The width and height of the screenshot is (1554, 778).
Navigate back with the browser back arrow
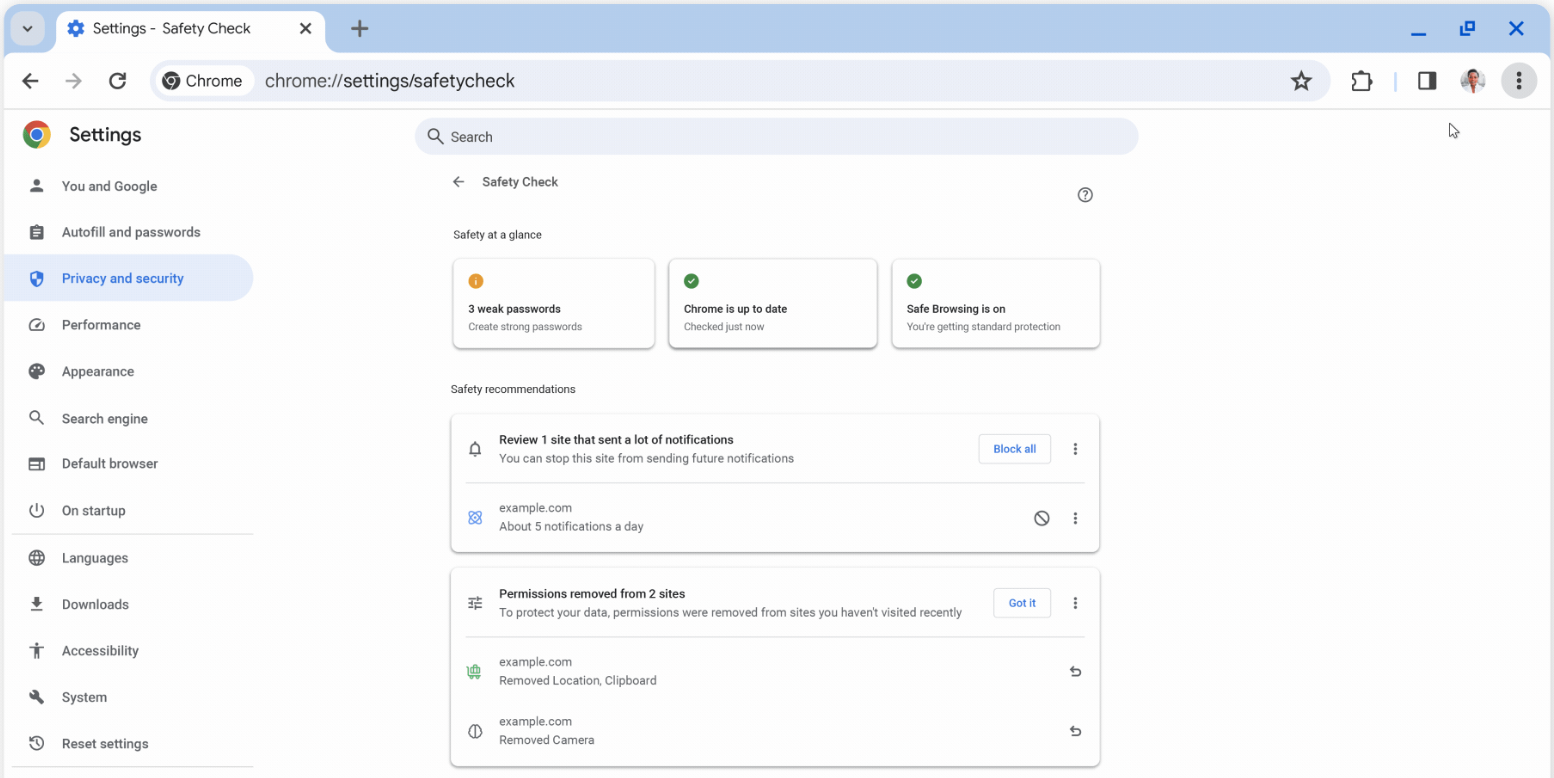[30, 81]
